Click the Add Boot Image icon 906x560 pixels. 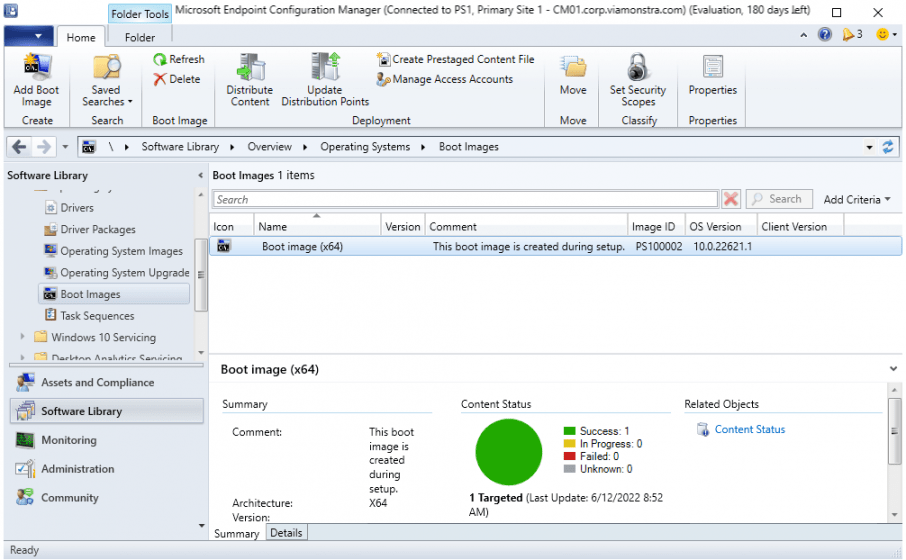pos(37,68)
